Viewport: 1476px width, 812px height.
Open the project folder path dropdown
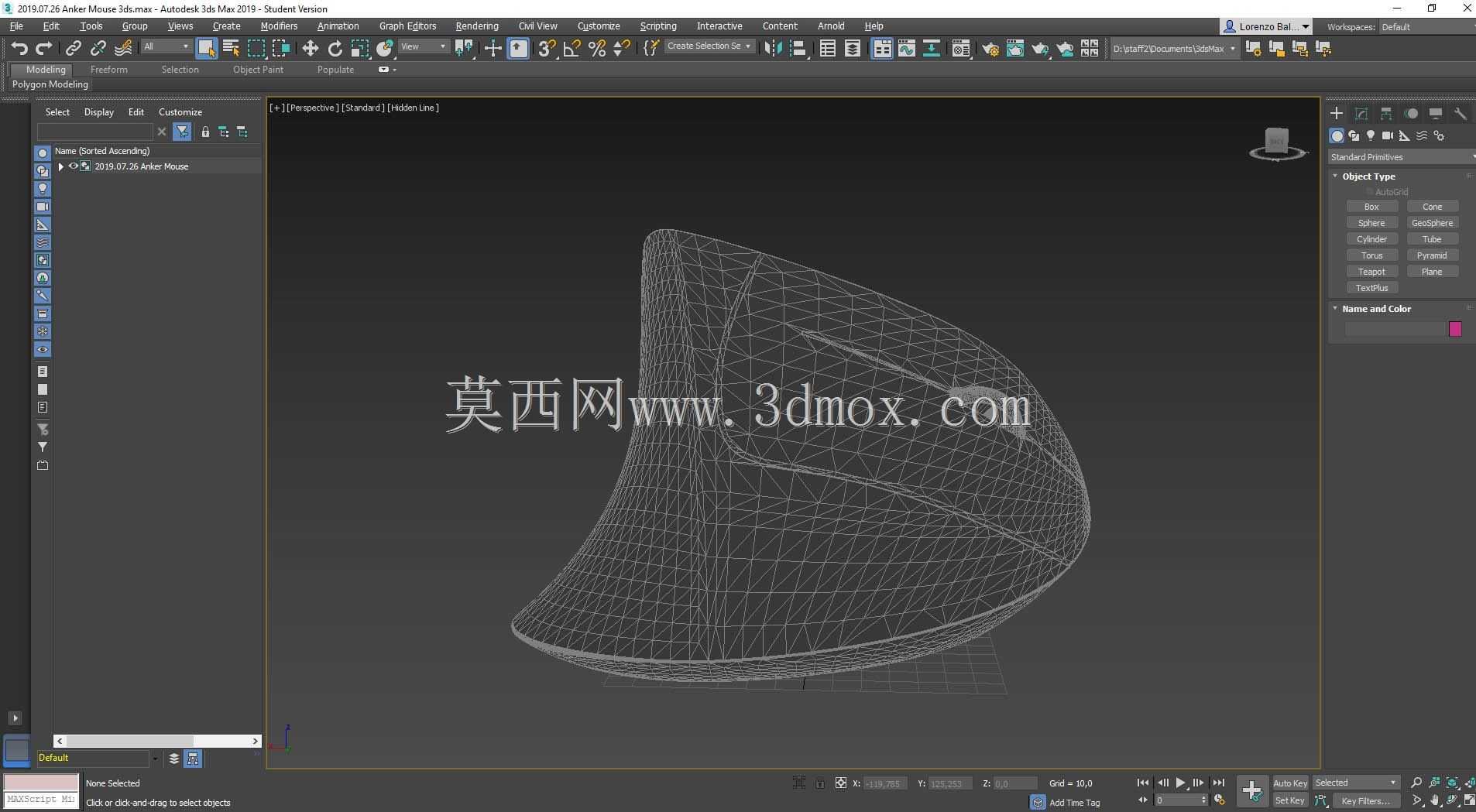click(1174, 49)
